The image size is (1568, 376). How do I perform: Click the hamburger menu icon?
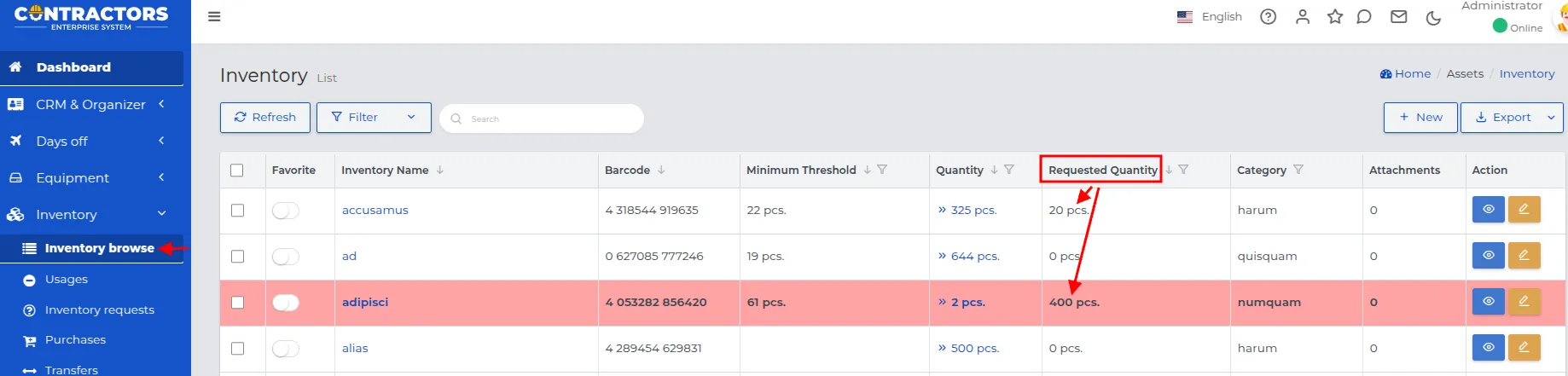214,16
